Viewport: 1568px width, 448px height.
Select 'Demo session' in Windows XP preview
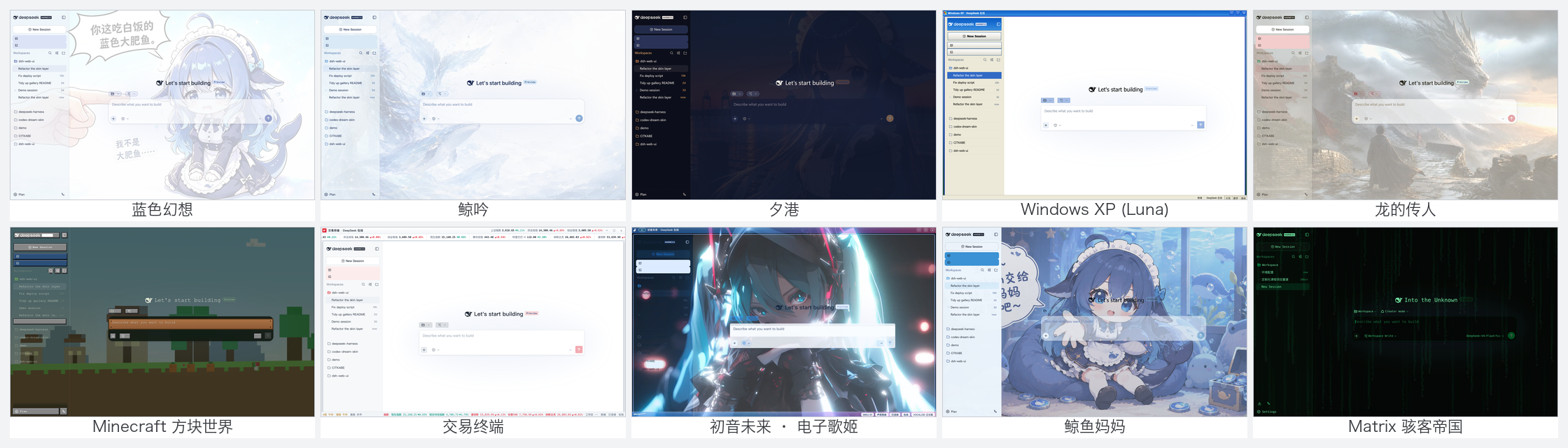(x=975, y=97)
